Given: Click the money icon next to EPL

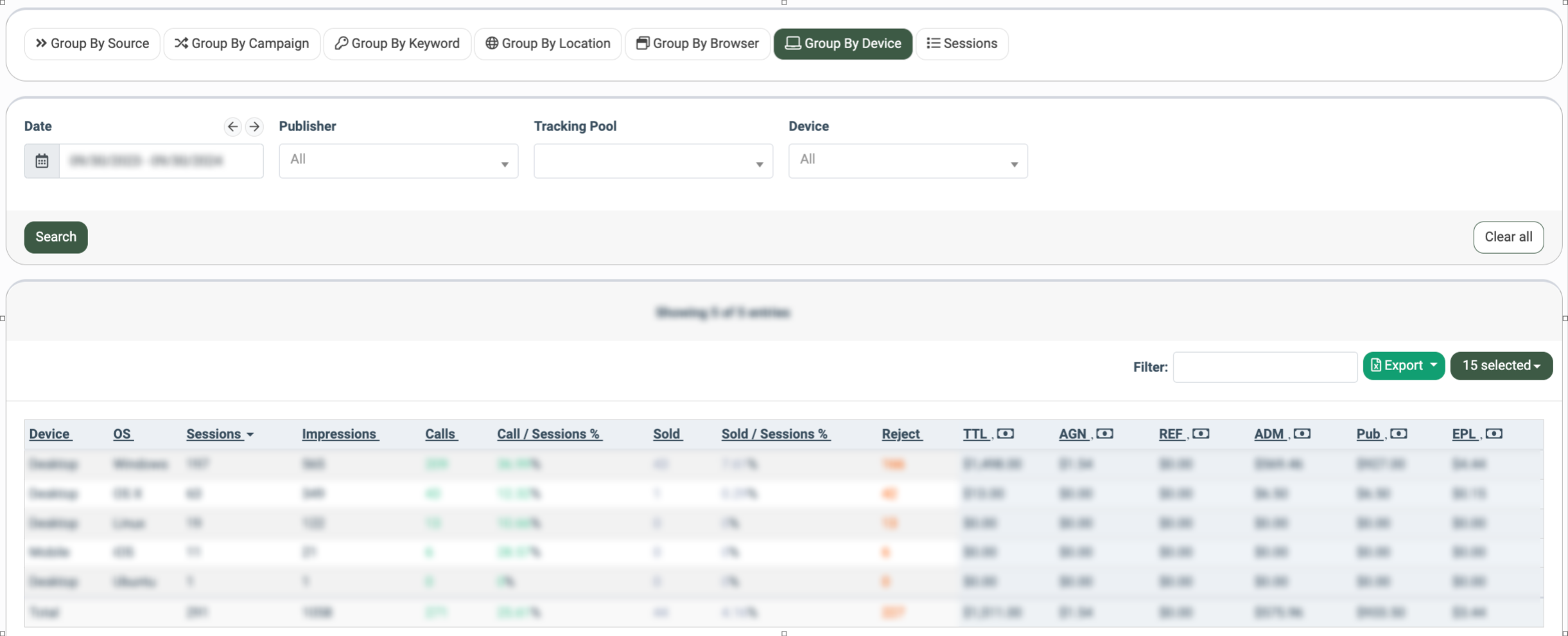Looking at the screenshot, I should click(1494, 434).
